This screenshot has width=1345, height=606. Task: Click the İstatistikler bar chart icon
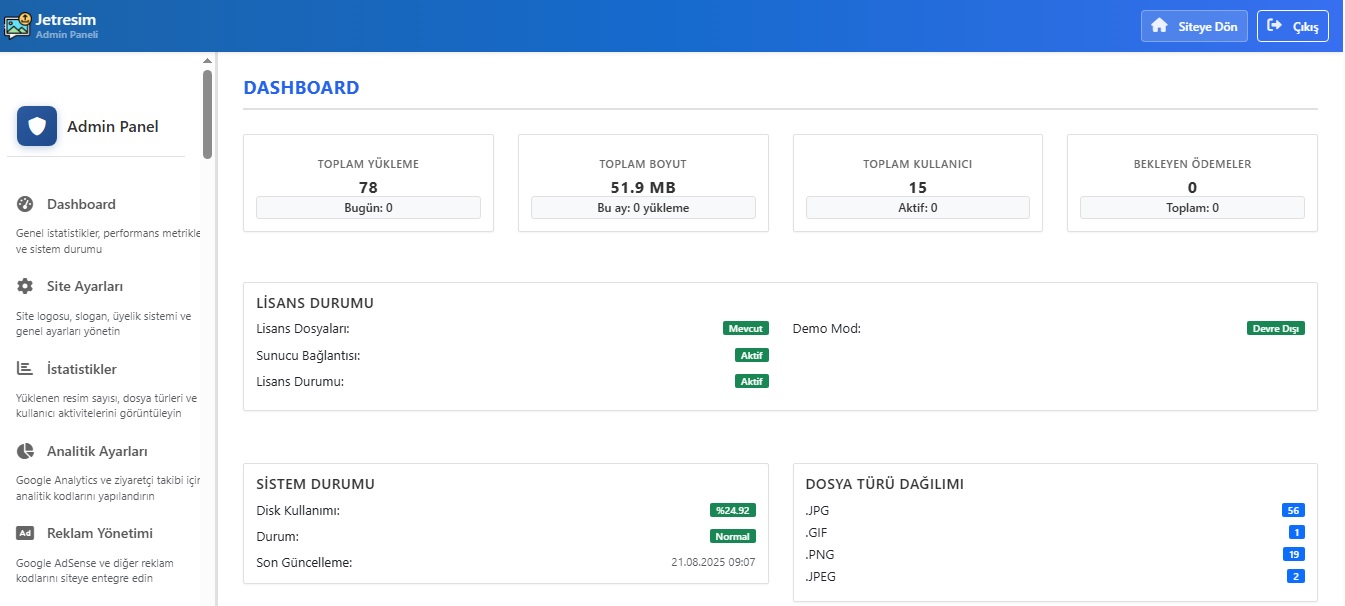(x=26, y=369)
